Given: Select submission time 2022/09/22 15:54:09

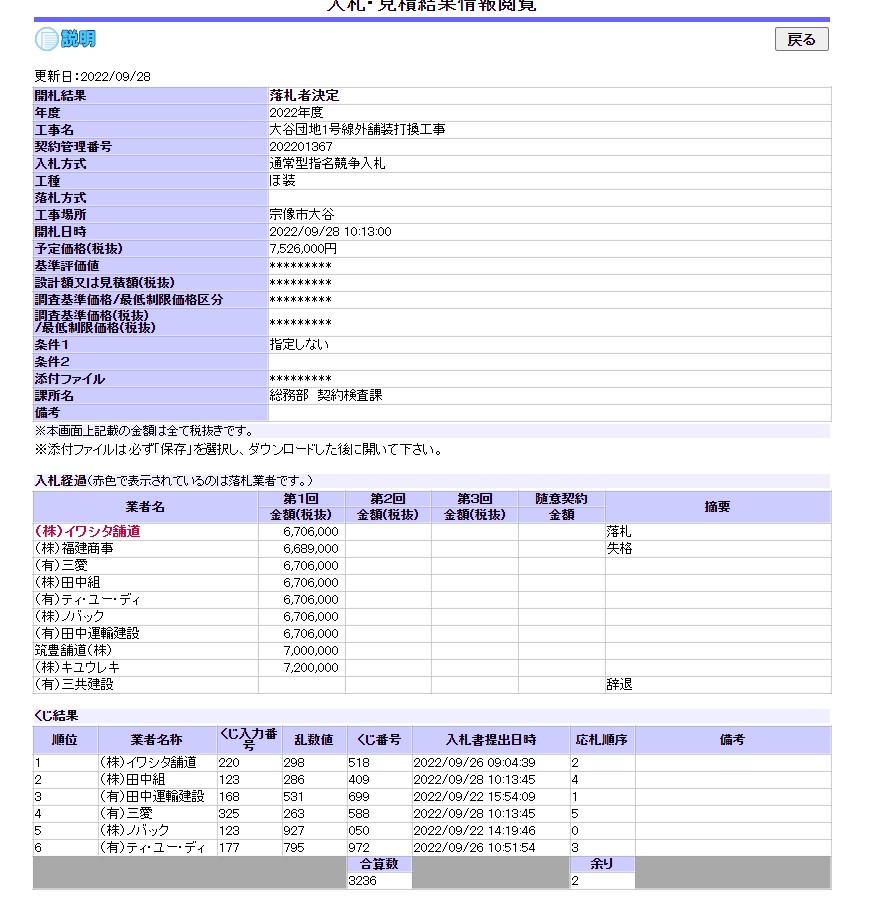Looking at the screenshot, I should click(x=474, y=797).
